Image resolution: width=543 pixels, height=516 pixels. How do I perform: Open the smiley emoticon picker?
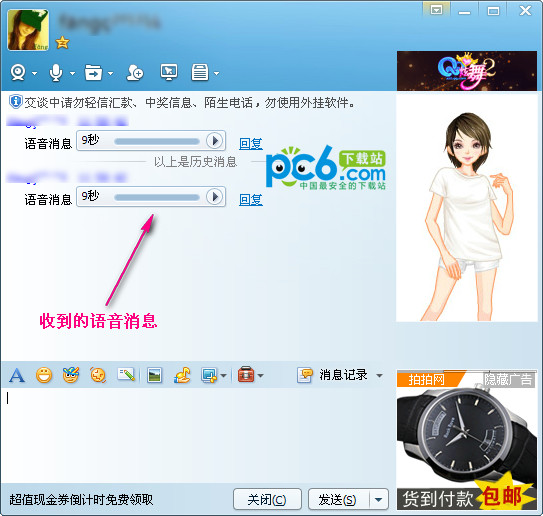point(44,375)
